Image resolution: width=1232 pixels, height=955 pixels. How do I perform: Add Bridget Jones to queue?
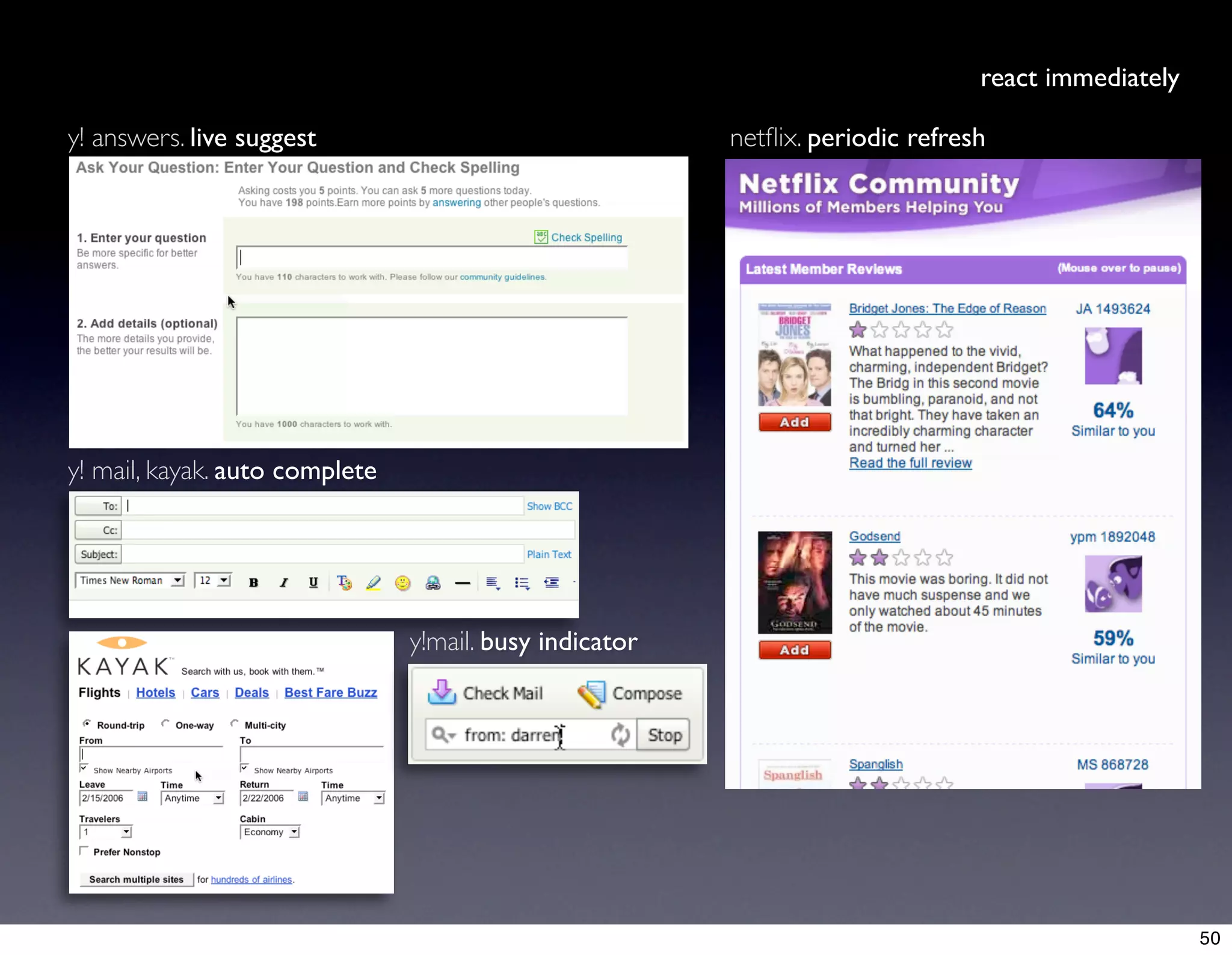click(795, 422)
